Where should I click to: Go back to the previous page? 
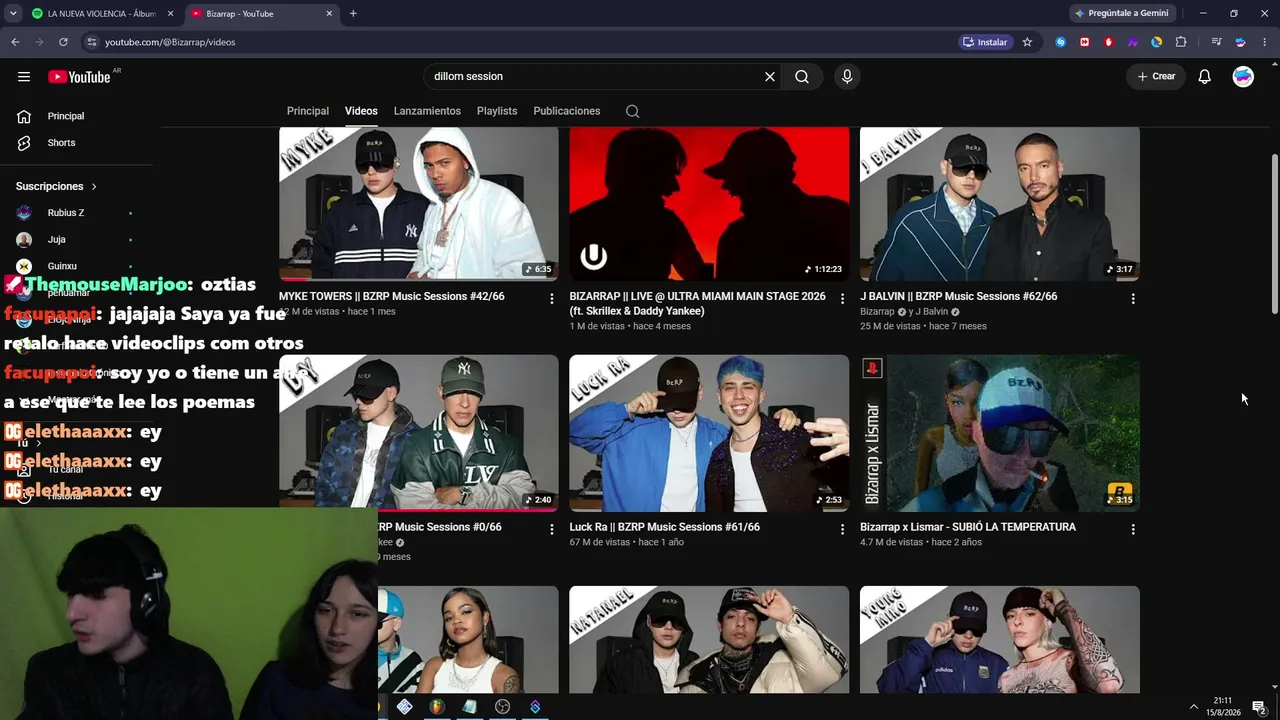click(15, 42)
